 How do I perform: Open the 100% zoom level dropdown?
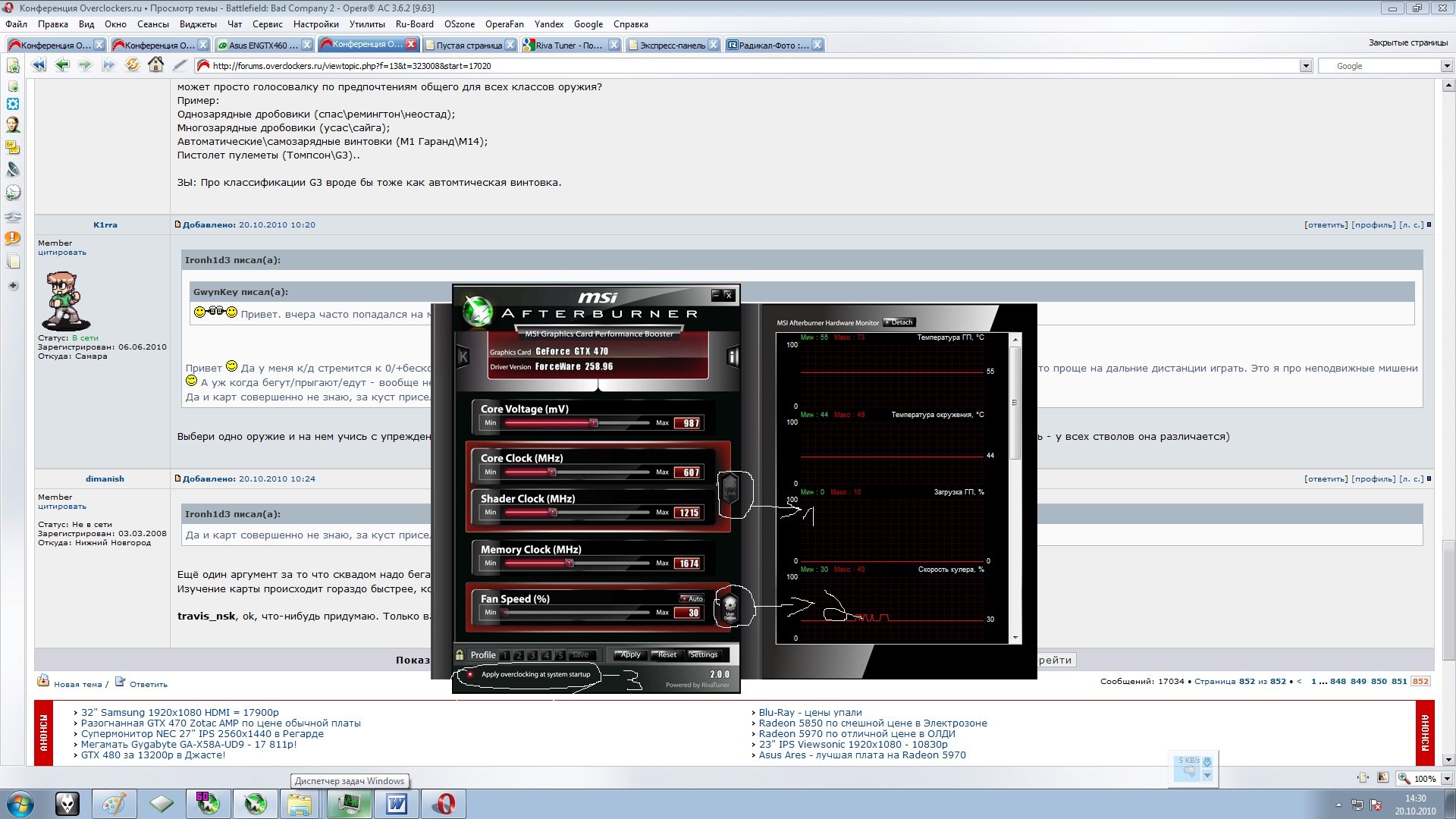coord(1446,779)
